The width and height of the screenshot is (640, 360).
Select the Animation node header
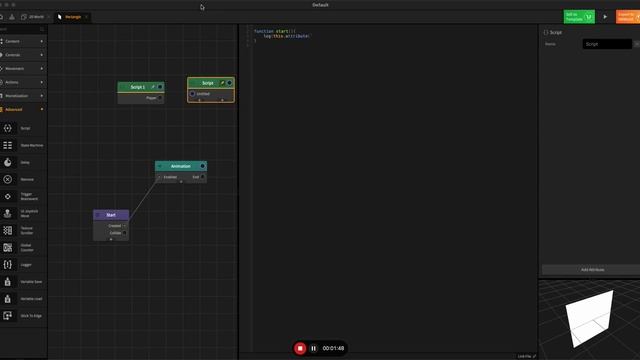181,166
